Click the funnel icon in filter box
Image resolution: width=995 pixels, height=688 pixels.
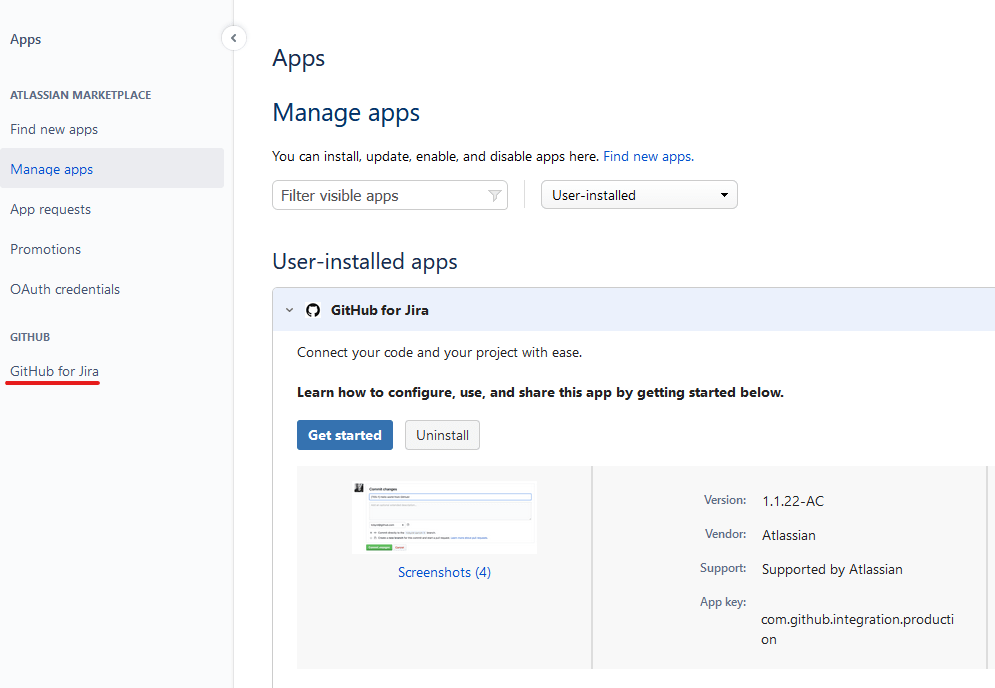click(x=494, y=196)
